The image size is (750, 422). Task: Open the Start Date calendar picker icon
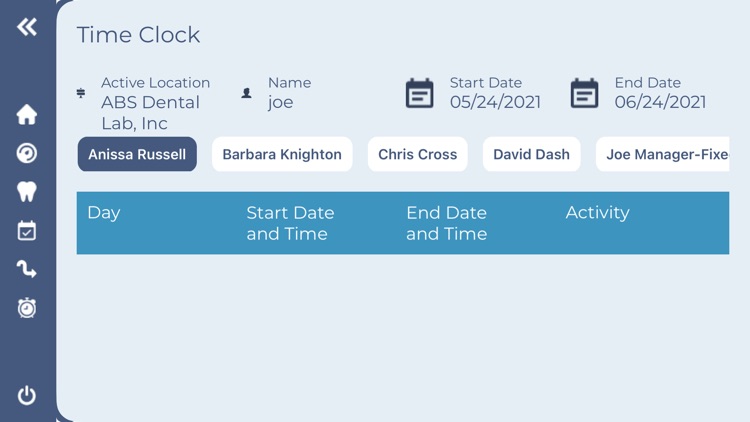coord(420,94)
